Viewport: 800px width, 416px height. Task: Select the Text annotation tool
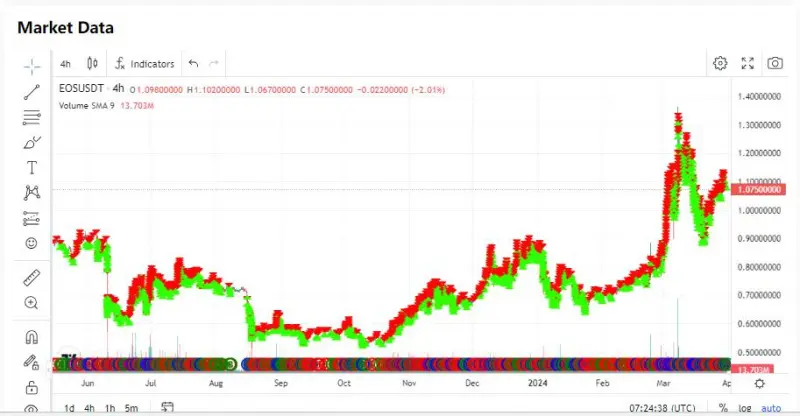pos(32,167)
